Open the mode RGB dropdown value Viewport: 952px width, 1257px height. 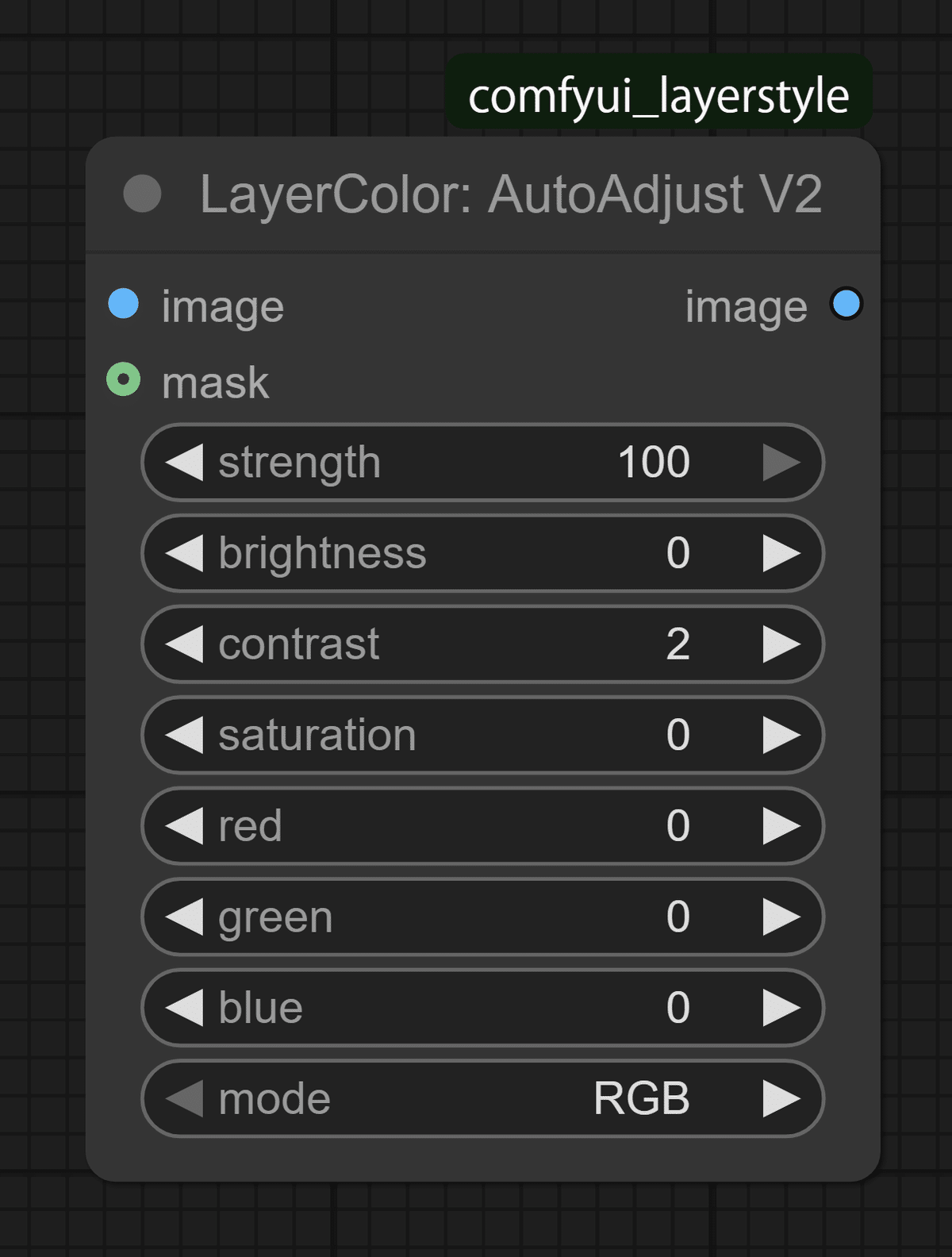641,1099
